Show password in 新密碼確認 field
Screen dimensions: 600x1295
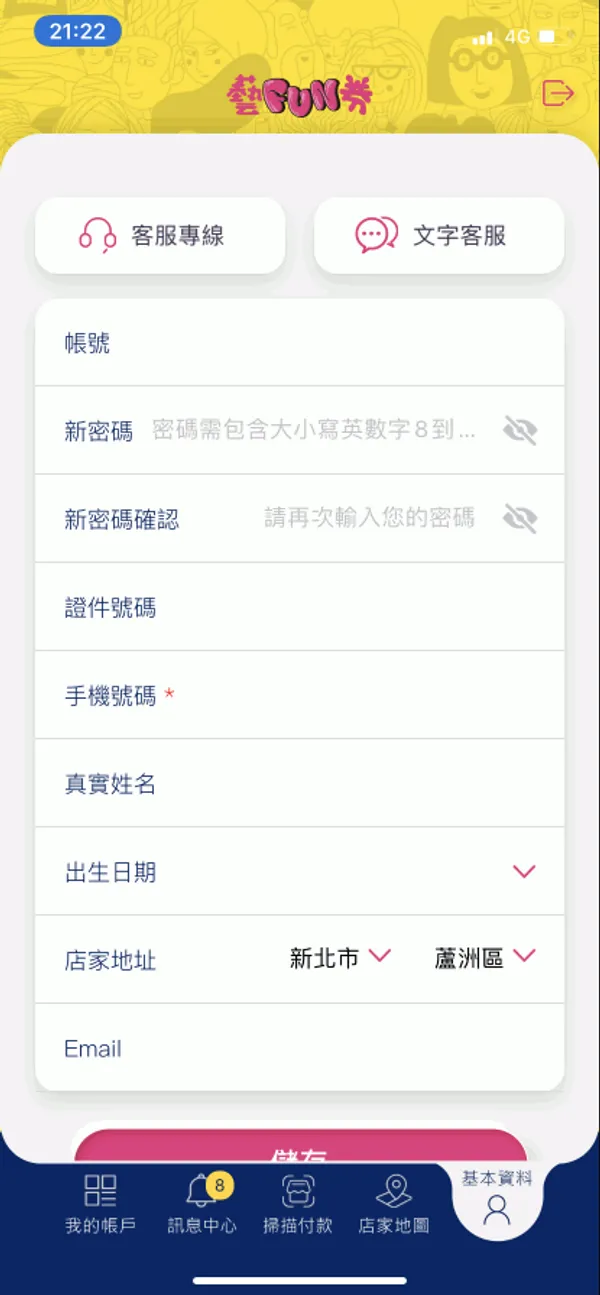(x=519, y=518)
